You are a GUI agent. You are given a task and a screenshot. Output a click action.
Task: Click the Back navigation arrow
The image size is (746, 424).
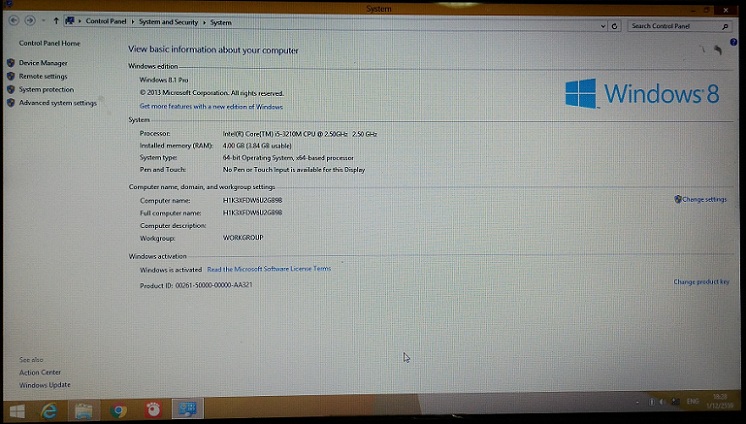click(x=14, y=20)
